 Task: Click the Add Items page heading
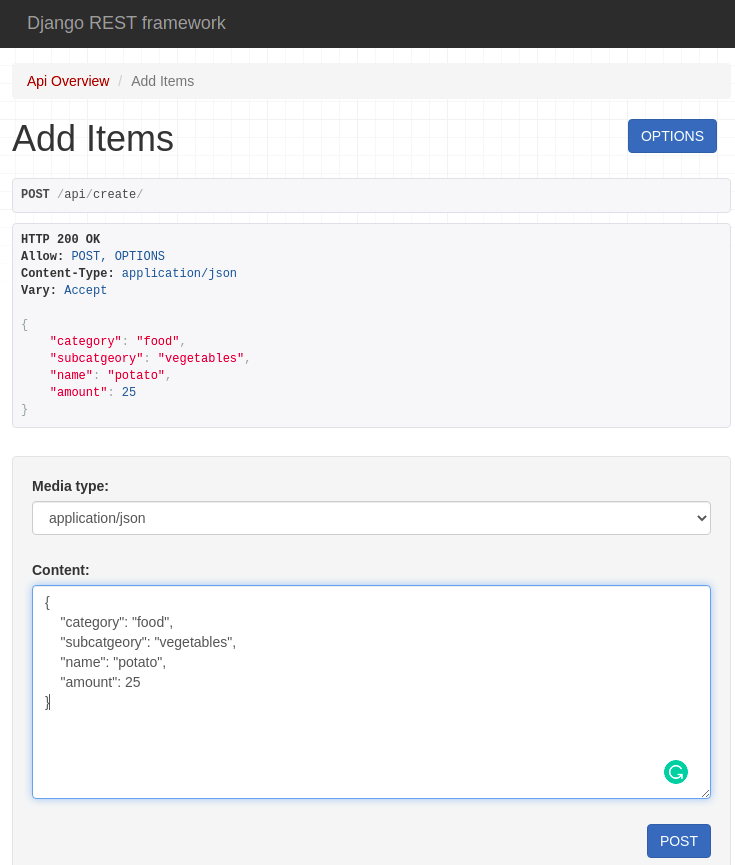92,139
